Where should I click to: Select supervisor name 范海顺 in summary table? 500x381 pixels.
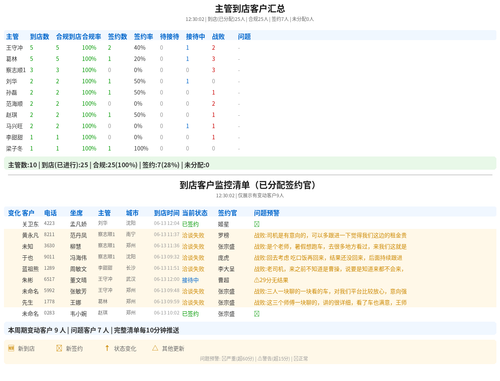pos(14,104)
